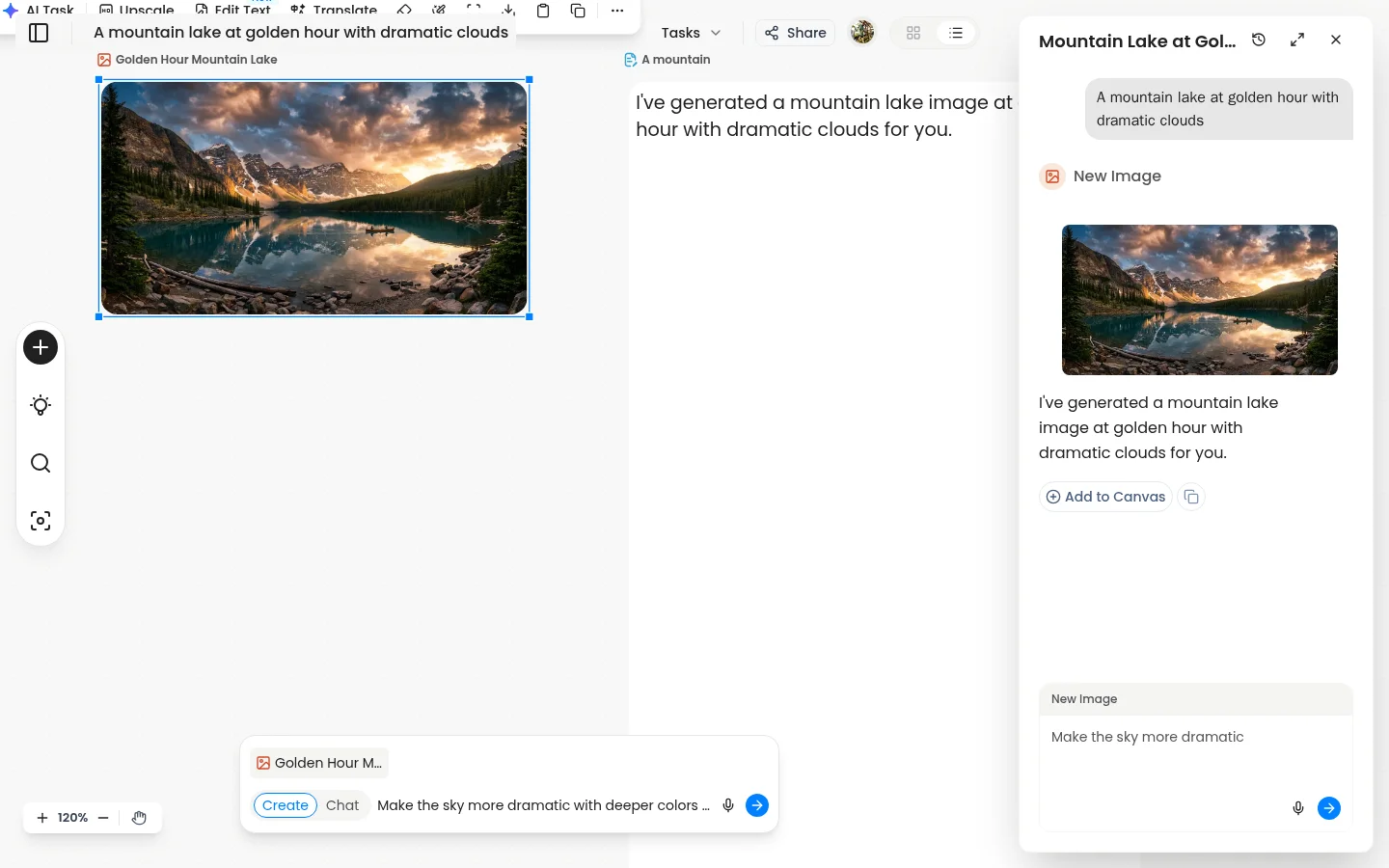The width and height of the screenshot is (1389, 868).
Task: Click the Golden Hour M... attachment chip
Action: [319, 763]
